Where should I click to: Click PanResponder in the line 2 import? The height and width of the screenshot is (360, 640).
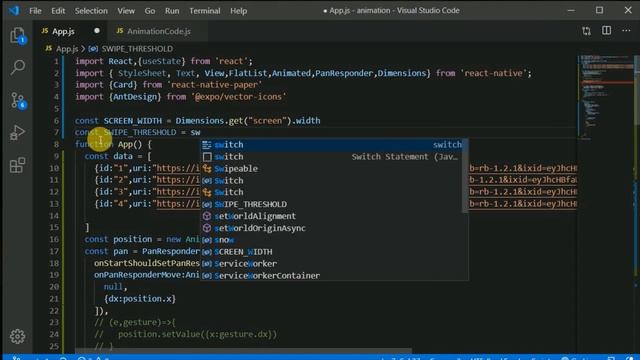344,73
